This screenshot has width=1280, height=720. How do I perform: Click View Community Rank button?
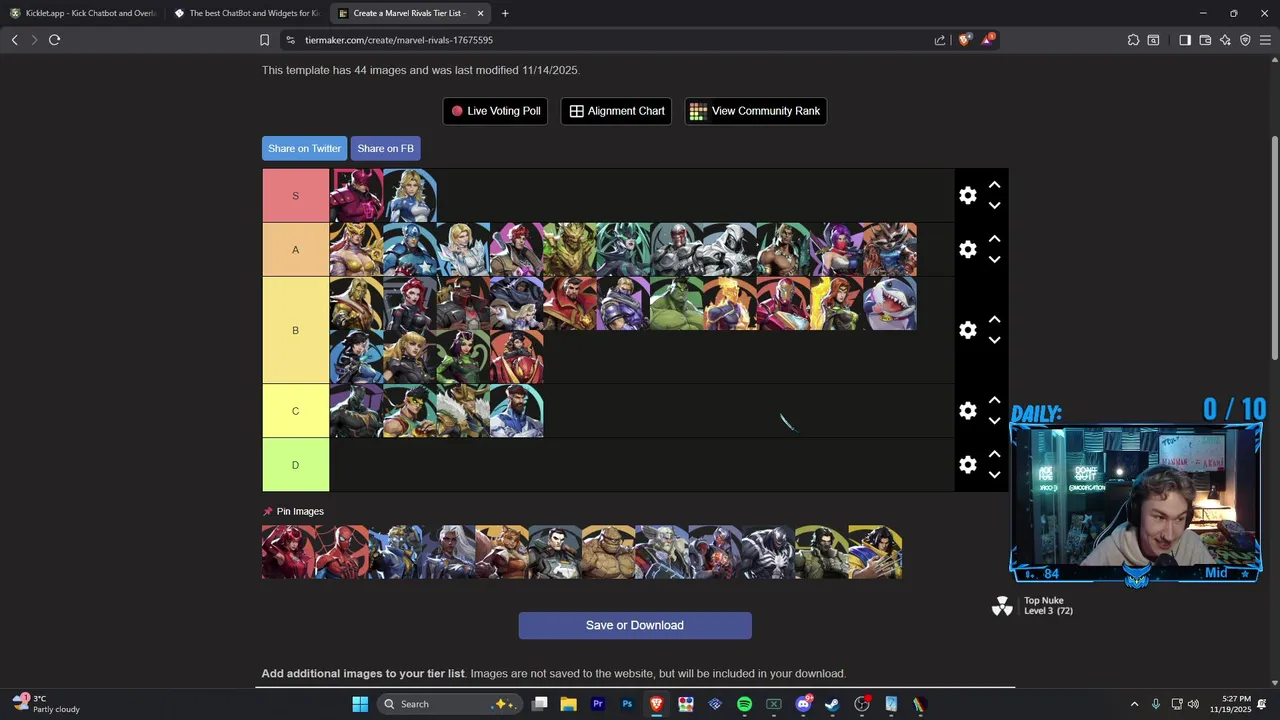(755, 111)
